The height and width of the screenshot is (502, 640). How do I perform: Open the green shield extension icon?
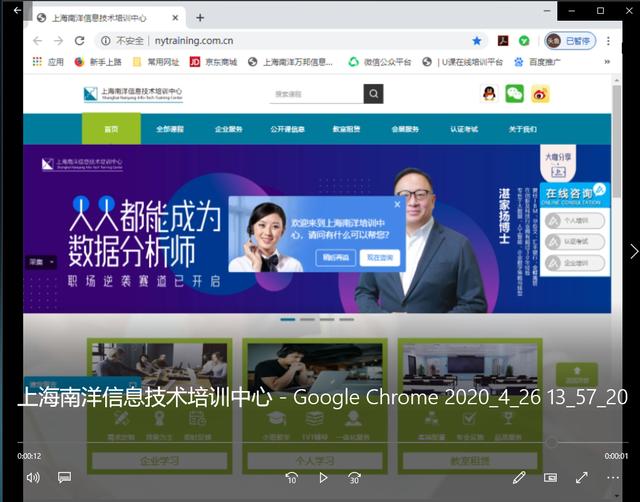point(524,40)
